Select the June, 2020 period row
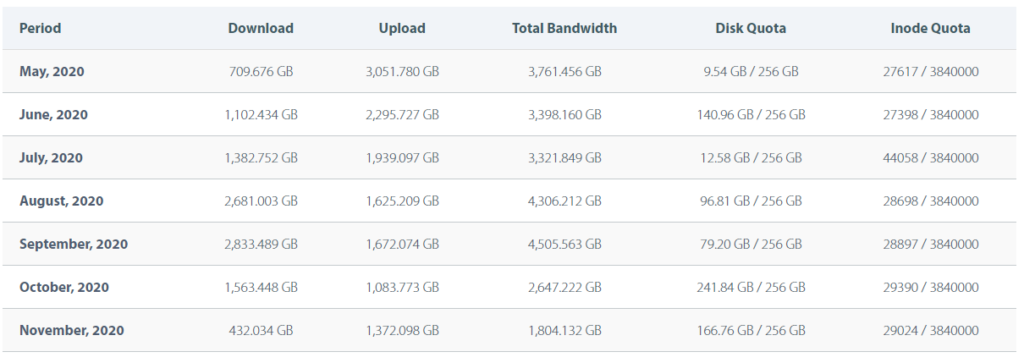 511,114
